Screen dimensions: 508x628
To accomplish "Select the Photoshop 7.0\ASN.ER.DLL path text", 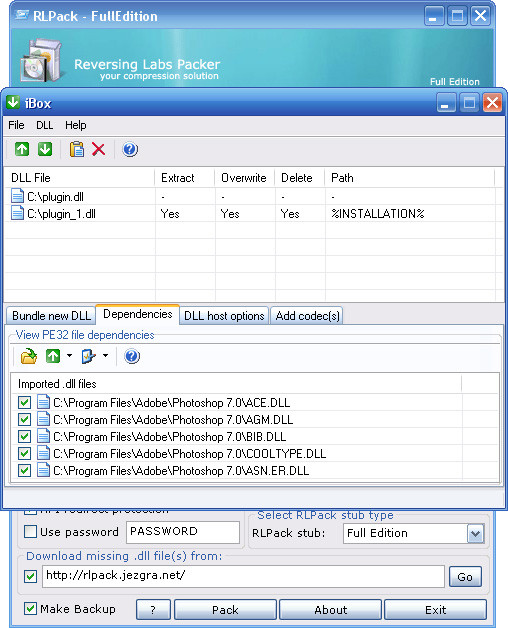I will 181,470.
